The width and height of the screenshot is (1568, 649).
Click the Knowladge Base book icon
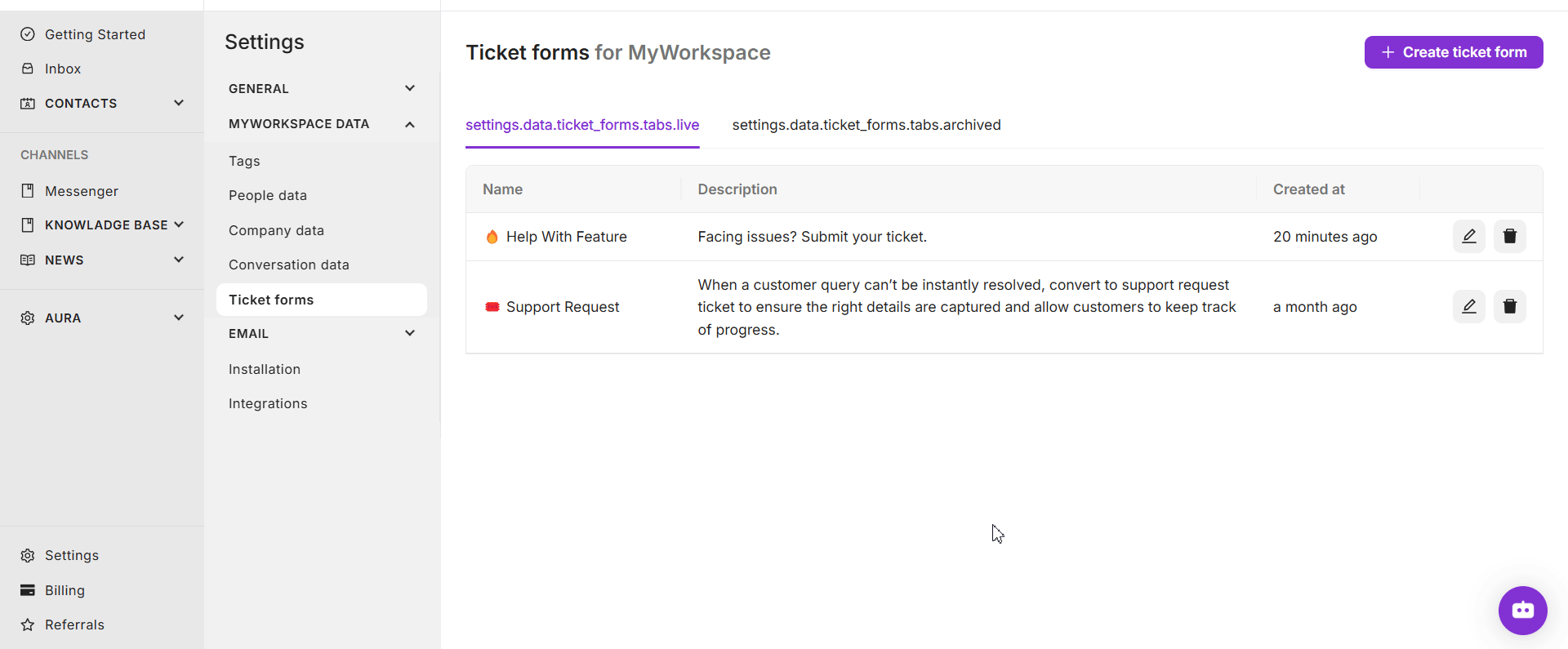(x=28, y=224)
